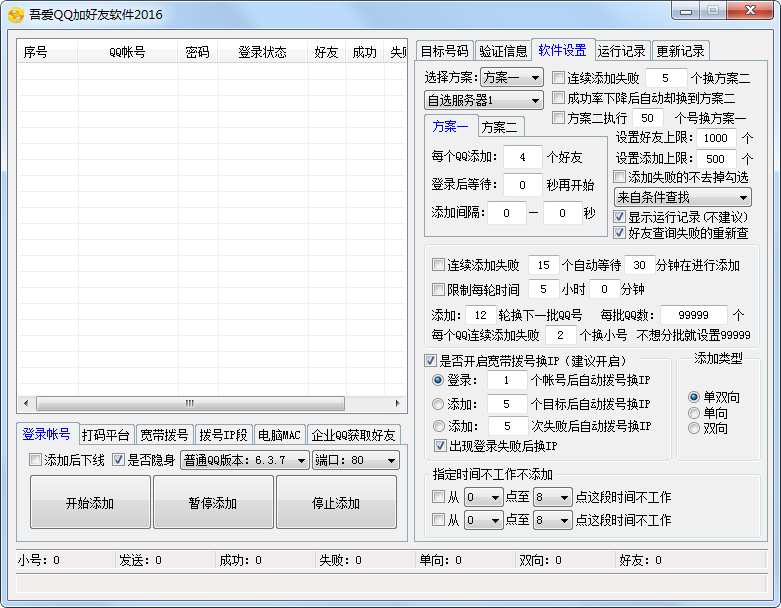The image size is (781, 608).
Task: Enable the 限制每轮时间 checkbox
Action: (438, 289)
